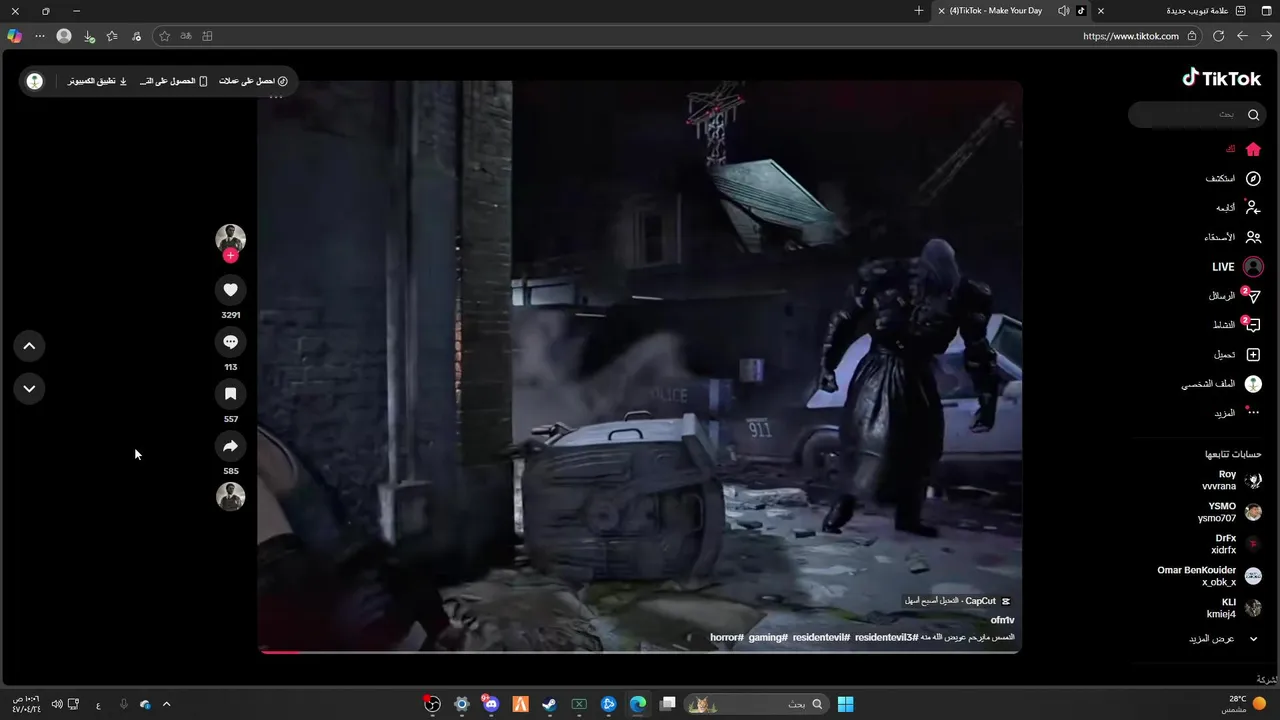Open Activity (النشاط) notifications
The width and height of the screenshot is (1280, 720).
coord(1236,325)
